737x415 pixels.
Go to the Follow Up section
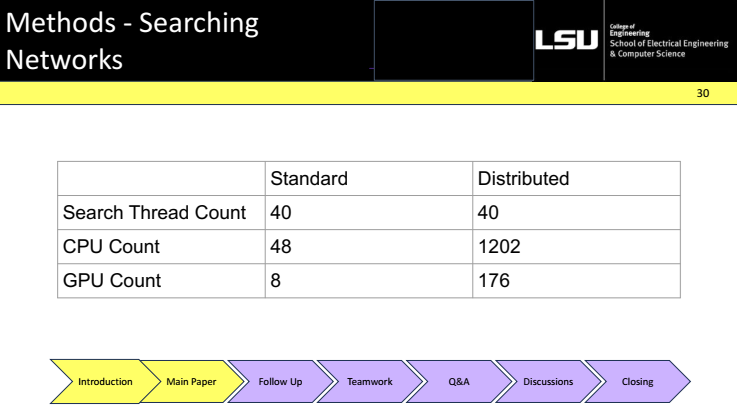(x=280, y=381)
